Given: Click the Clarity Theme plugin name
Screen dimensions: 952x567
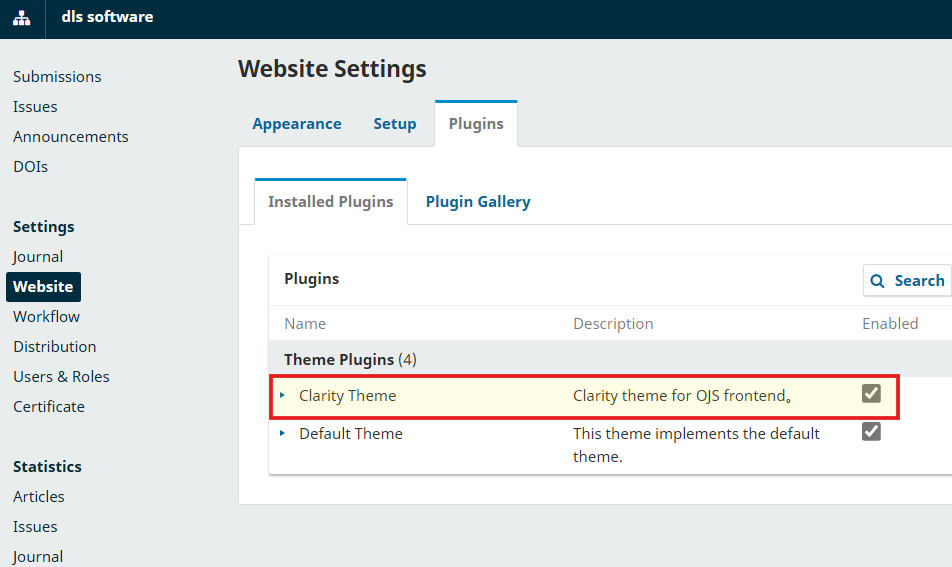Looking at the screenshot, I should coord(348,396).
